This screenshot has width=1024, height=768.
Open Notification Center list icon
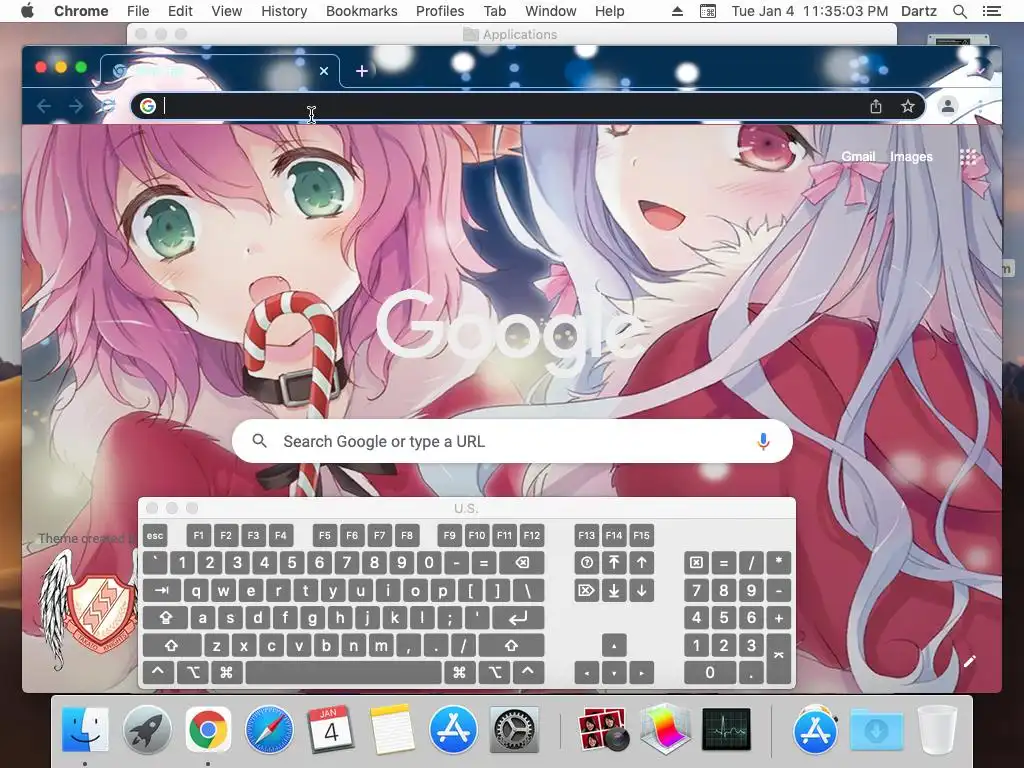click(x=991, y=11)
